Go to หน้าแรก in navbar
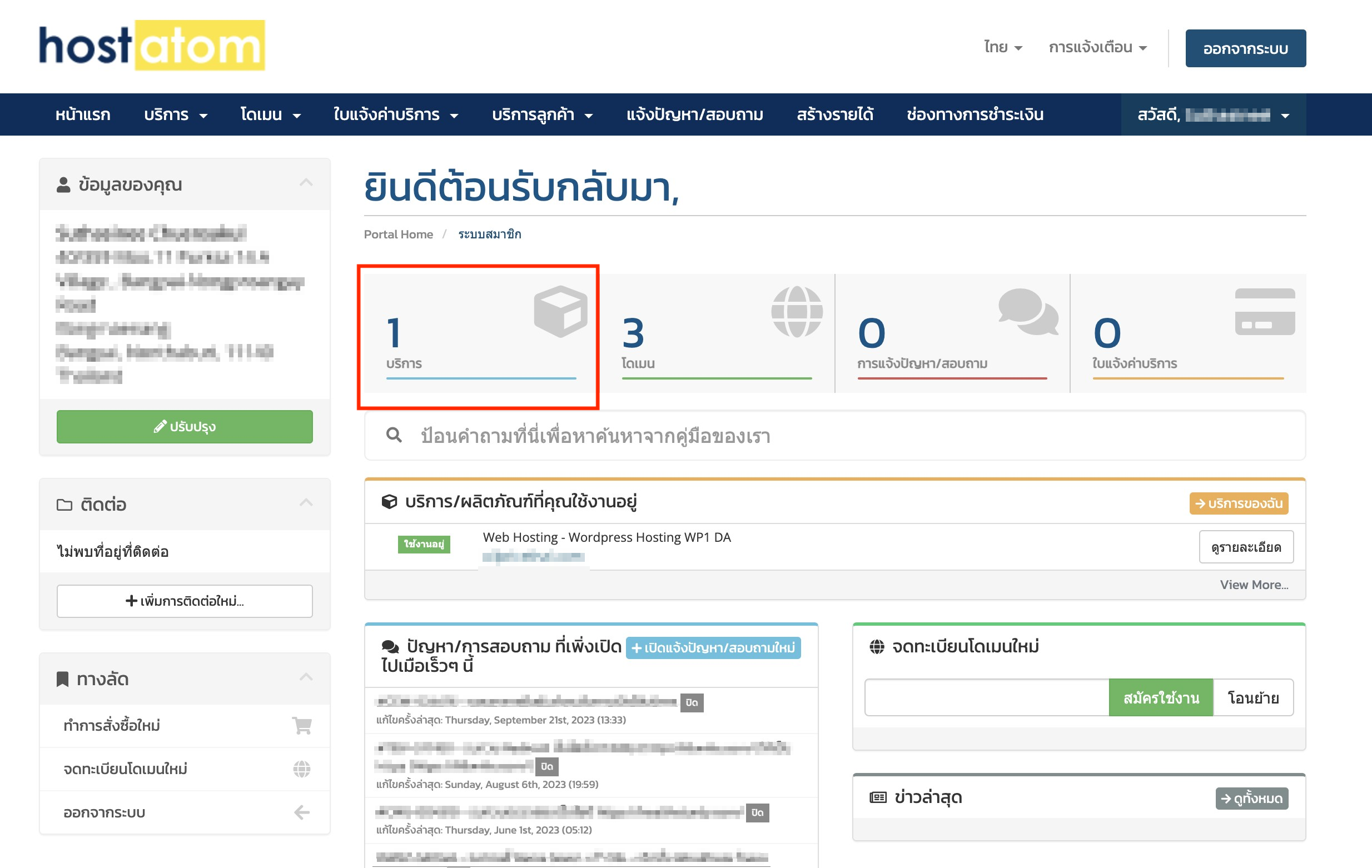The width and height of the screenshot is (1372, 868). coord(83,114)
